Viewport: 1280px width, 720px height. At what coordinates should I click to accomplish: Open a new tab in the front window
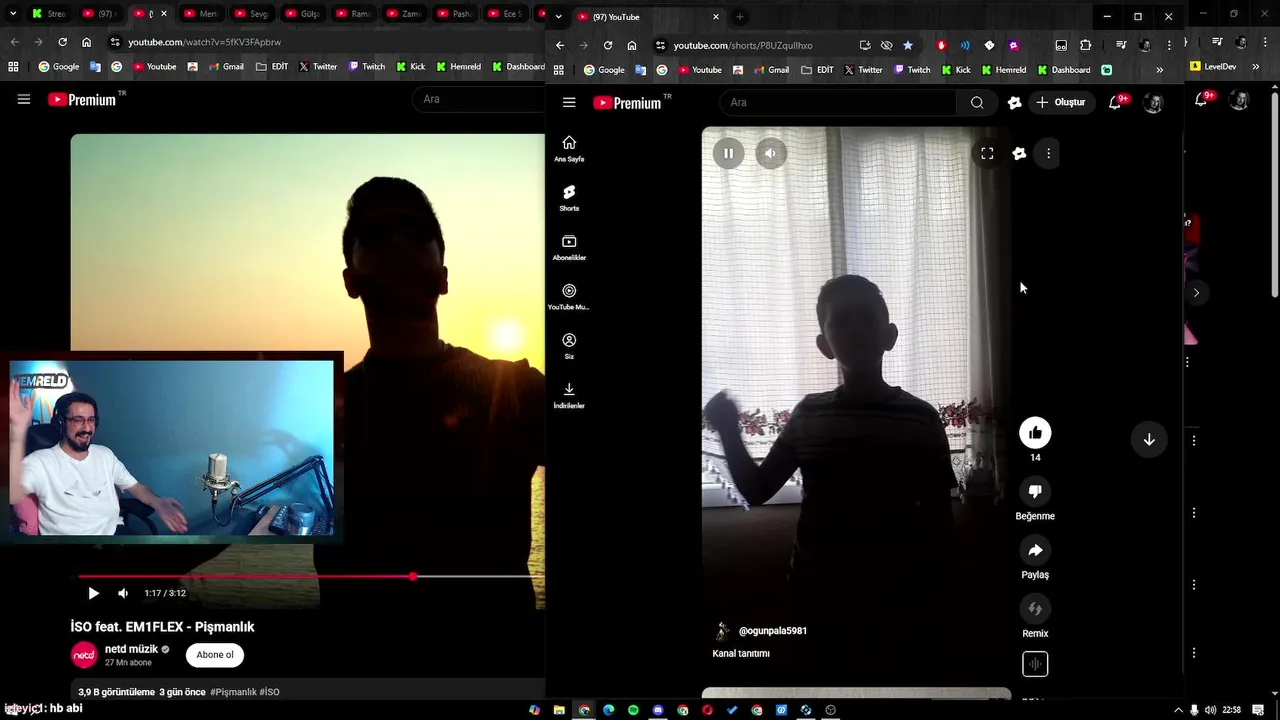[x=740, y=17]
